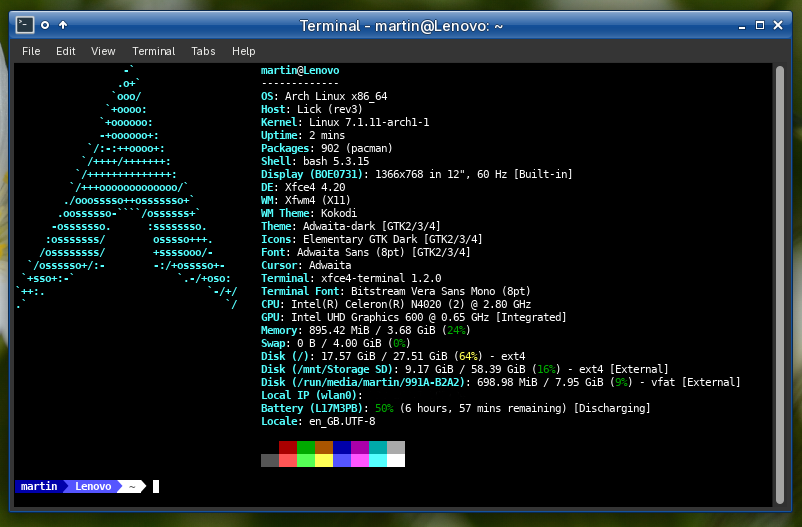The image size is (802, 527).
Task: Click the 'Swap: 0 B / 4.00 GiB' line
Action: [336, 343]
